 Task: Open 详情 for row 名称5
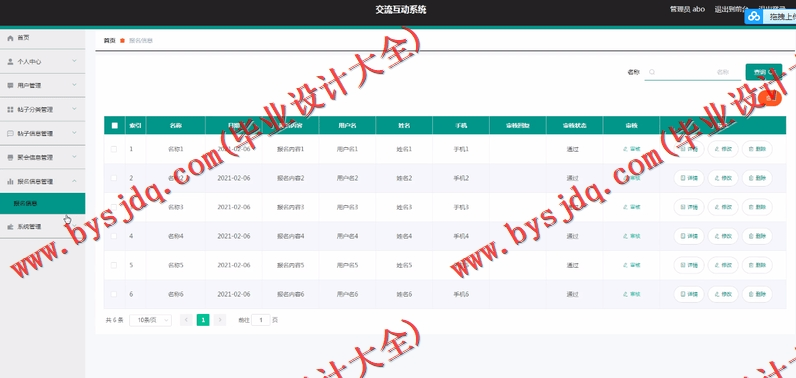pos(689,265)
